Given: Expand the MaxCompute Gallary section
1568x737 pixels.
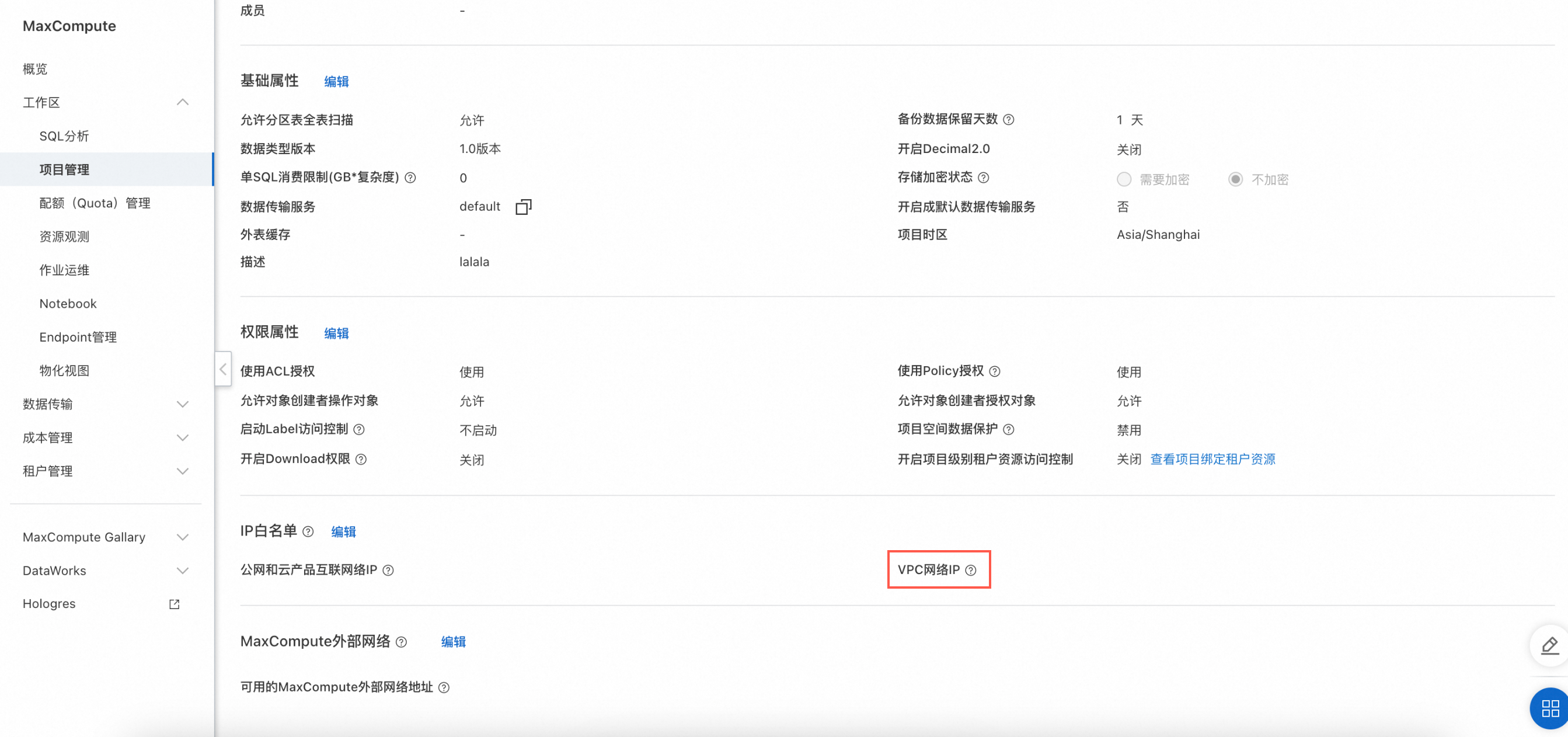Looking at the screenshot, I should (x=182, y=537).
